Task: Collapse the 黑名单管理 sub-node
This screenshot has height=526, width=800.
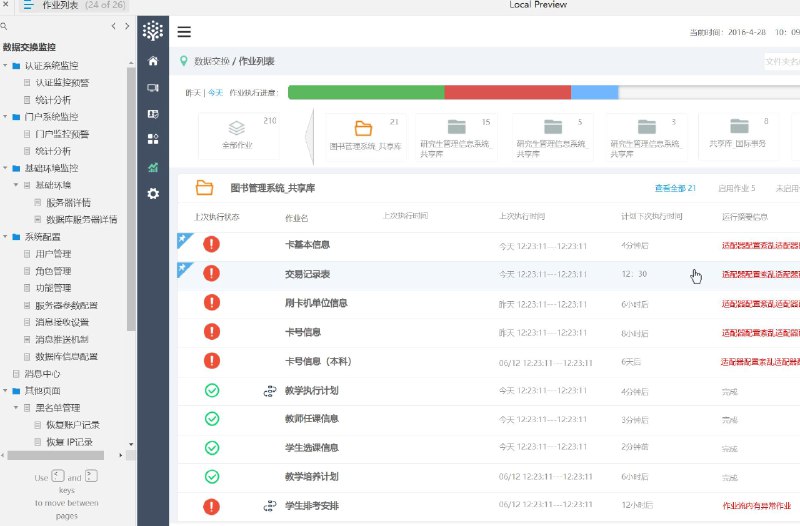Action: pos(16,408)
